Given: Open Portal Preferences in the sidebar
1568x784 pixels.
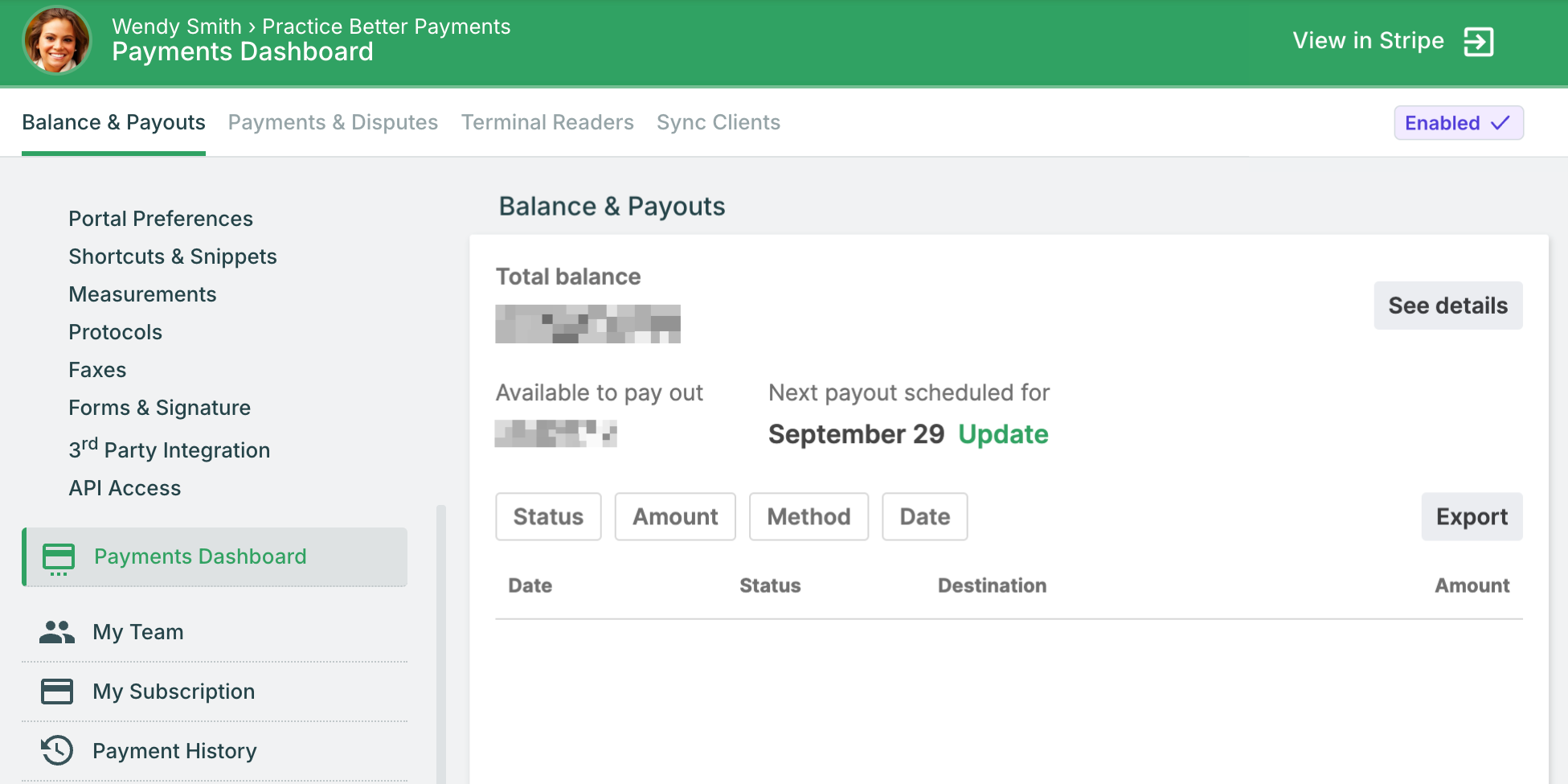Looking at the screenshot, I should click(161, 219).
